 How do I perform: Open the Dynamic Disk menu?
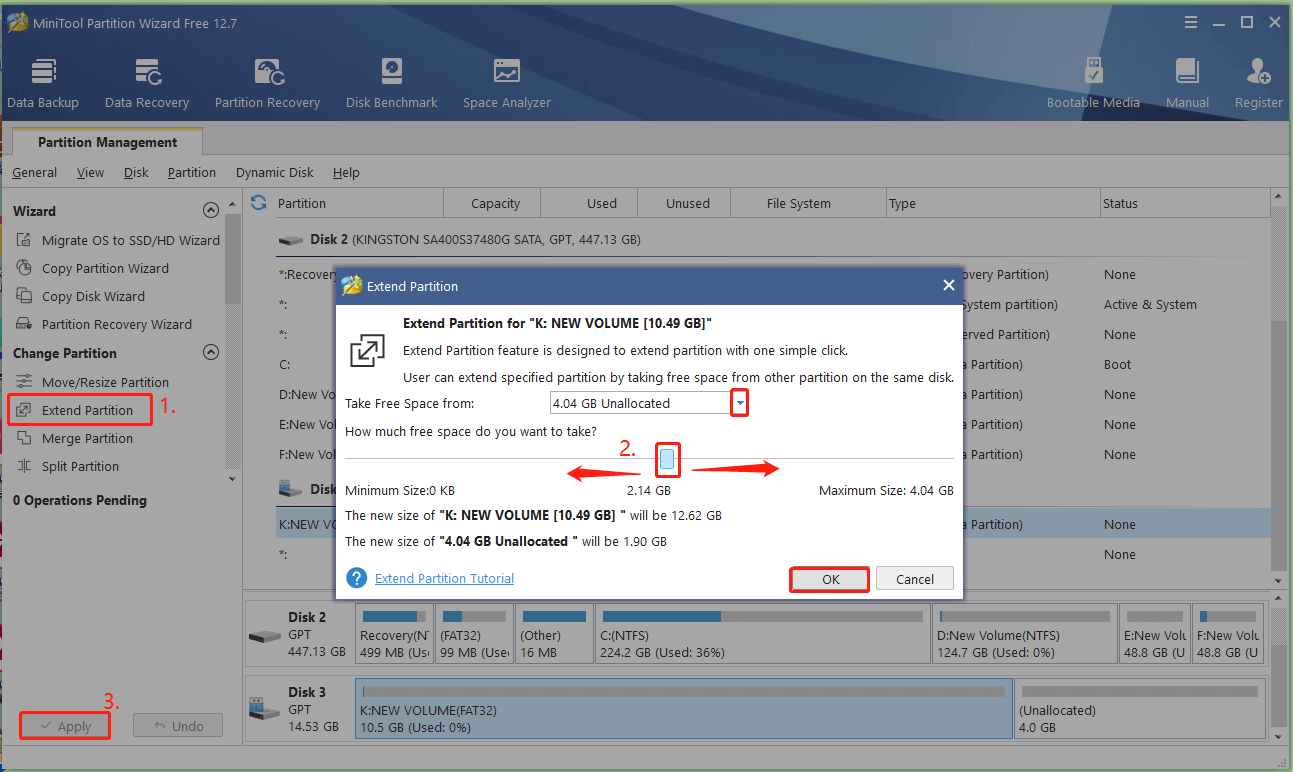coord(275,172)
